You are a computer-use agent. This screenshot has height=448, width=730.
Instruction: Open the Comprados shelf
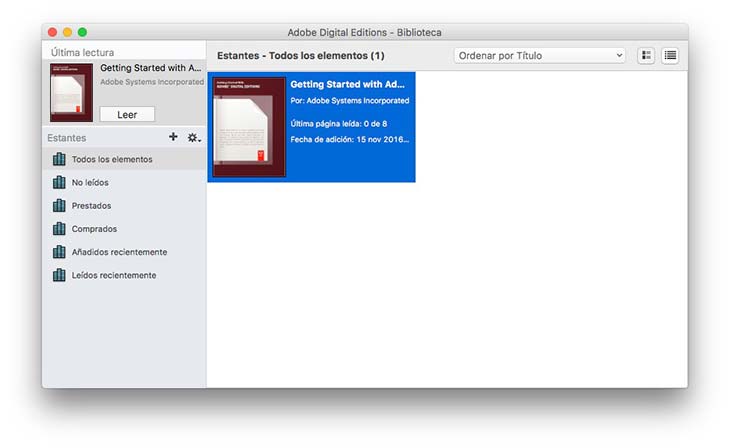(124, 229)
